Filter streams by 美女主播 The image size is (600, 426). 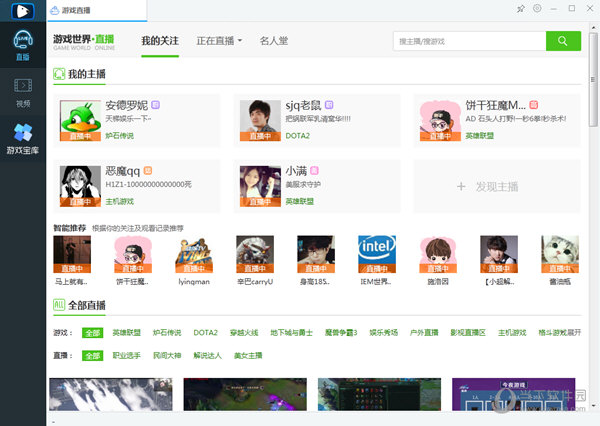(248, 356)
